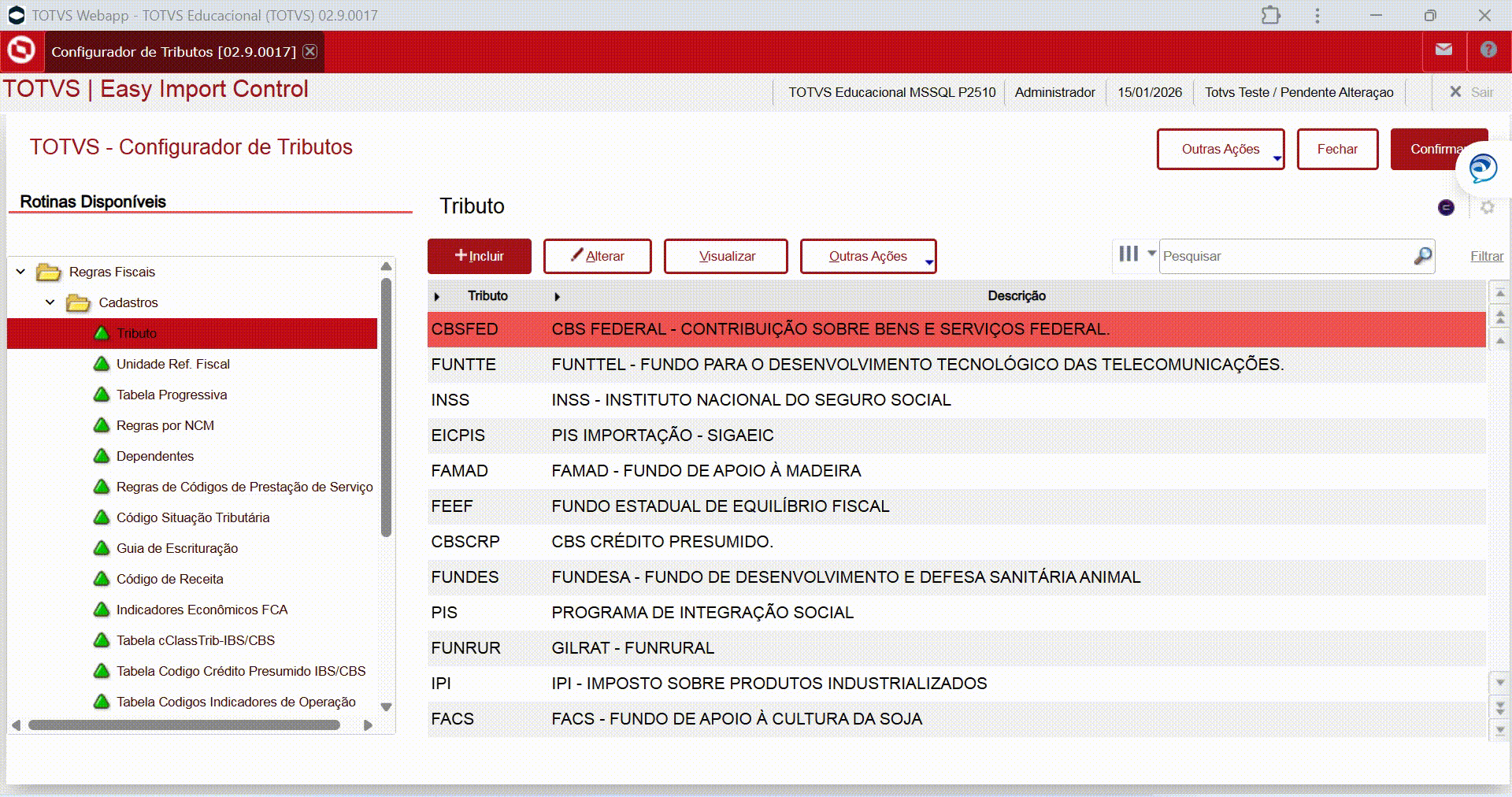Collapse the Regras Fiscais tree node
The height and width of the screenshot is (797, 1512).
pos(20,272)
